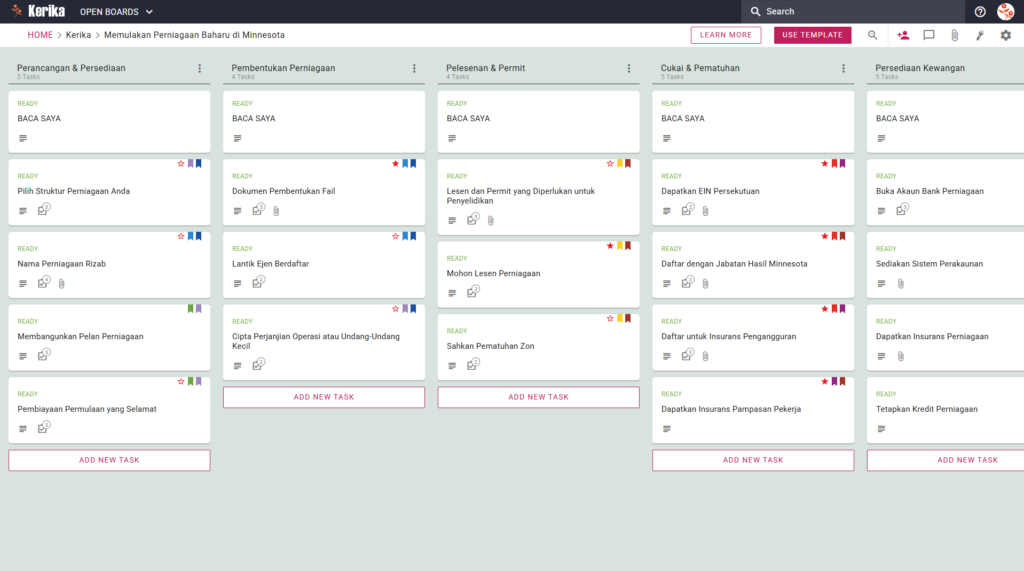Open attachment icon on Dapatkan Insurans Perniagaan
The height and width of the screenshot is (571, 1024).
tap(901, 356)
